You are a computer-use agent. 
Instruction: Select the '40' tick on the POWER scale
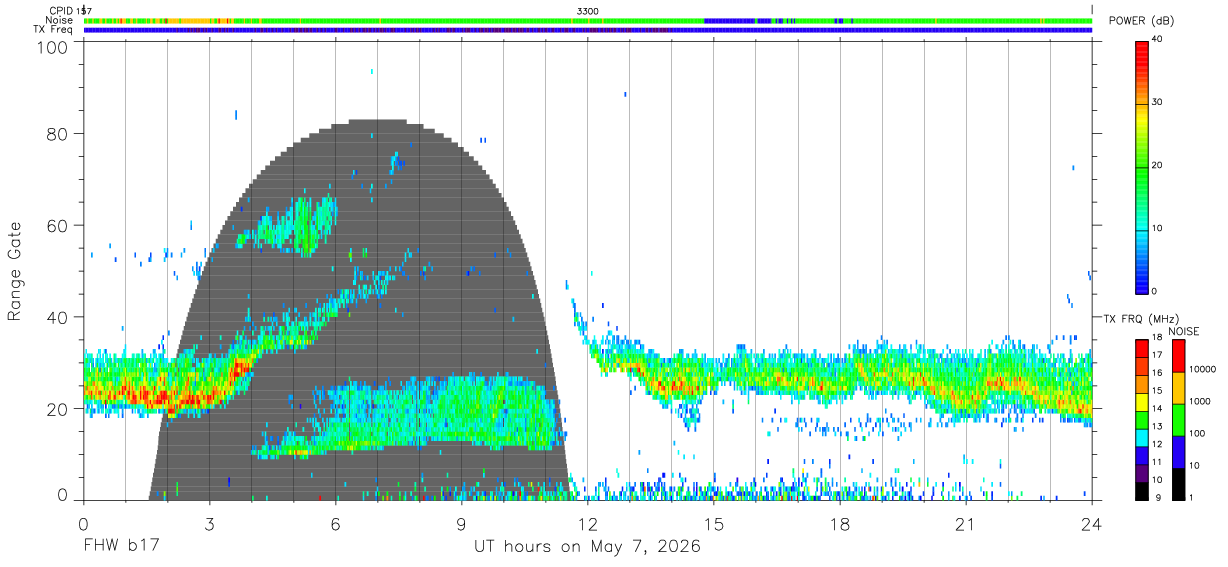pos(1158,39)
